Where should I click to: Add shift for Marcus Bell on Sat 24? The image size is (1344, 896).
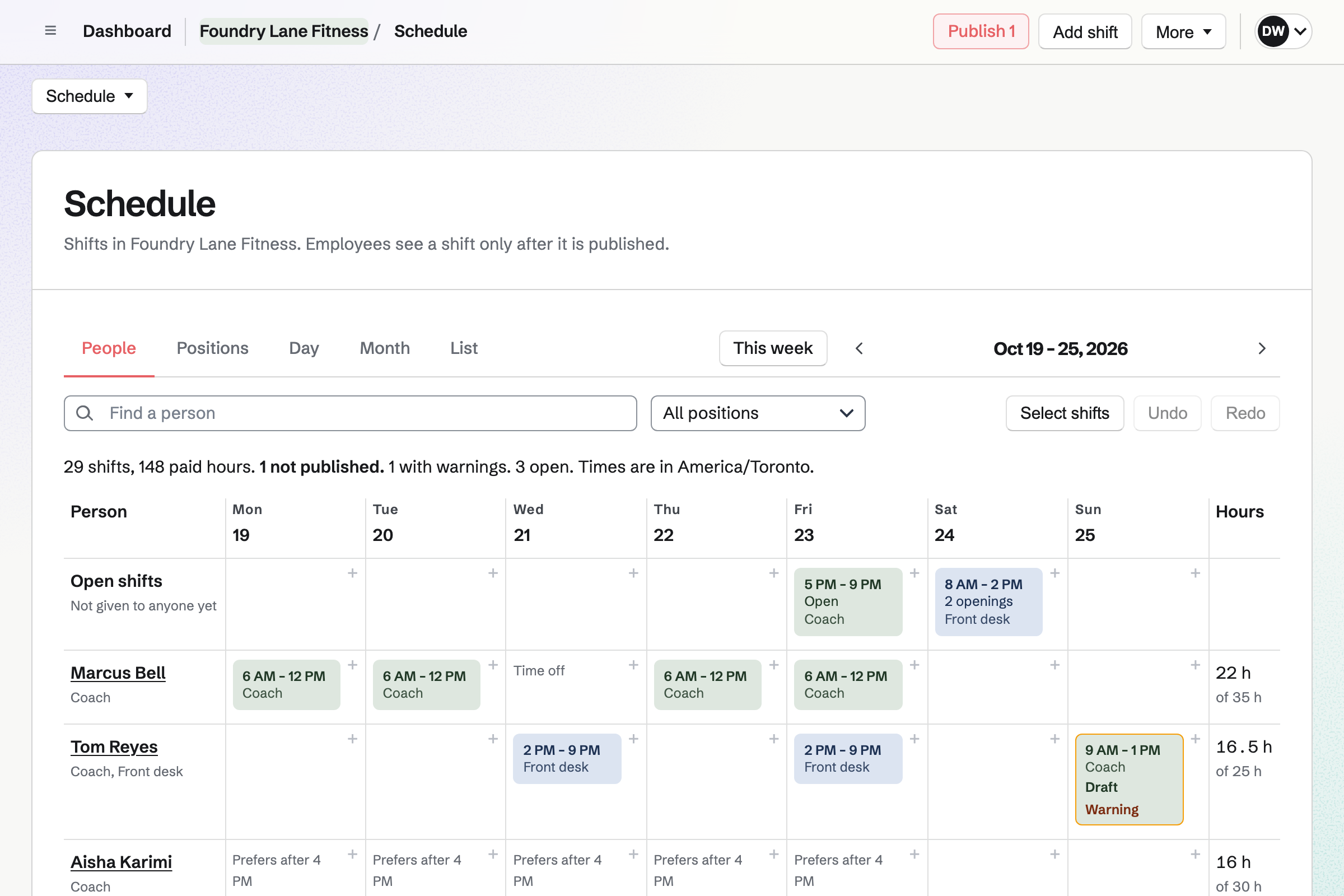(x=1055, y=665)
